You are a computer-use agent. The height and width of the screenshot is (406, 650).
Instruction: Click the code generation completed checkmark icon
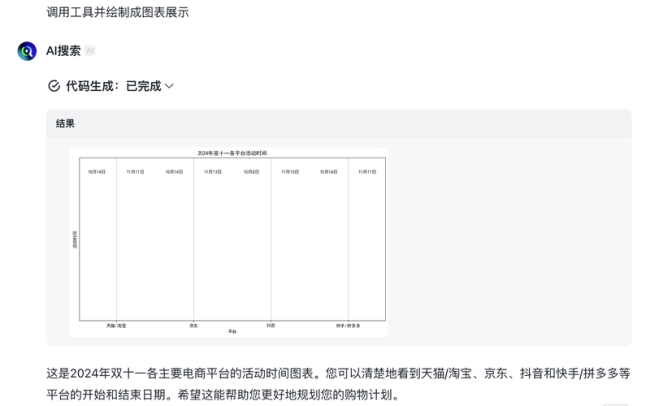click(x=54, y=86)
